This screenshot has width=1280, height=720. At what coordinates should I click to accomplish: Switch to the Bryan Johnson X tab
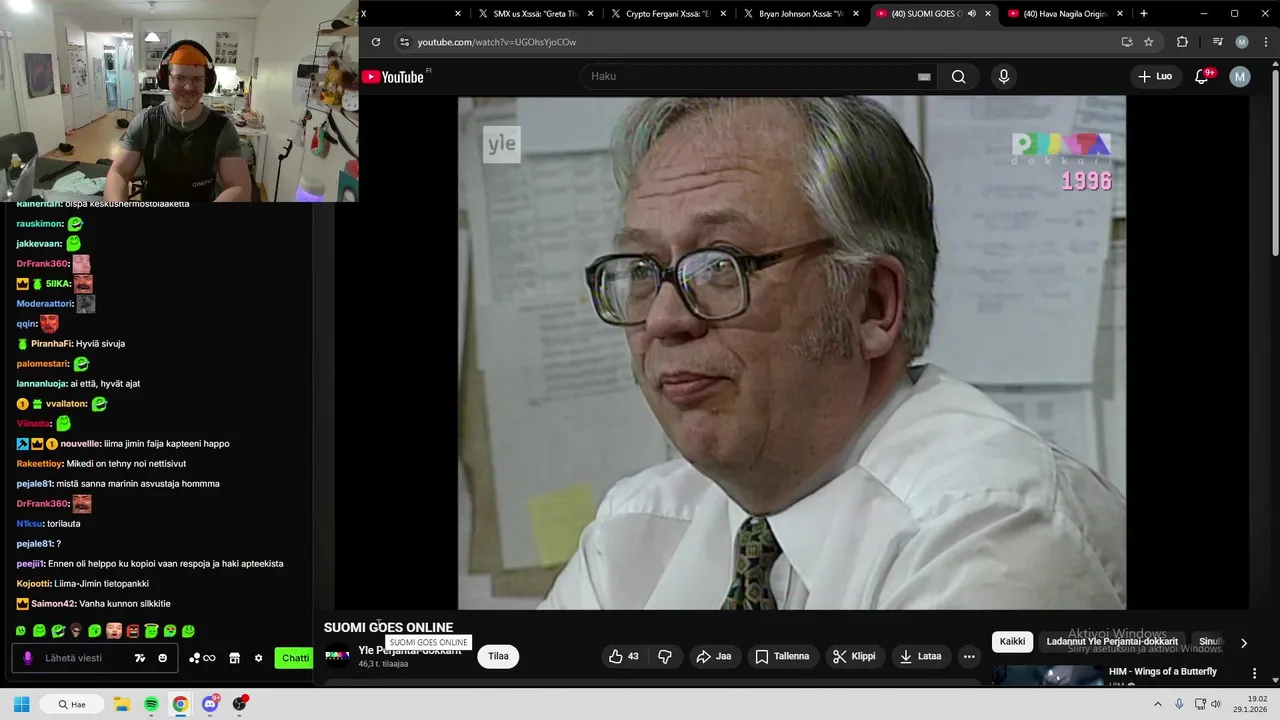point(801,14)
